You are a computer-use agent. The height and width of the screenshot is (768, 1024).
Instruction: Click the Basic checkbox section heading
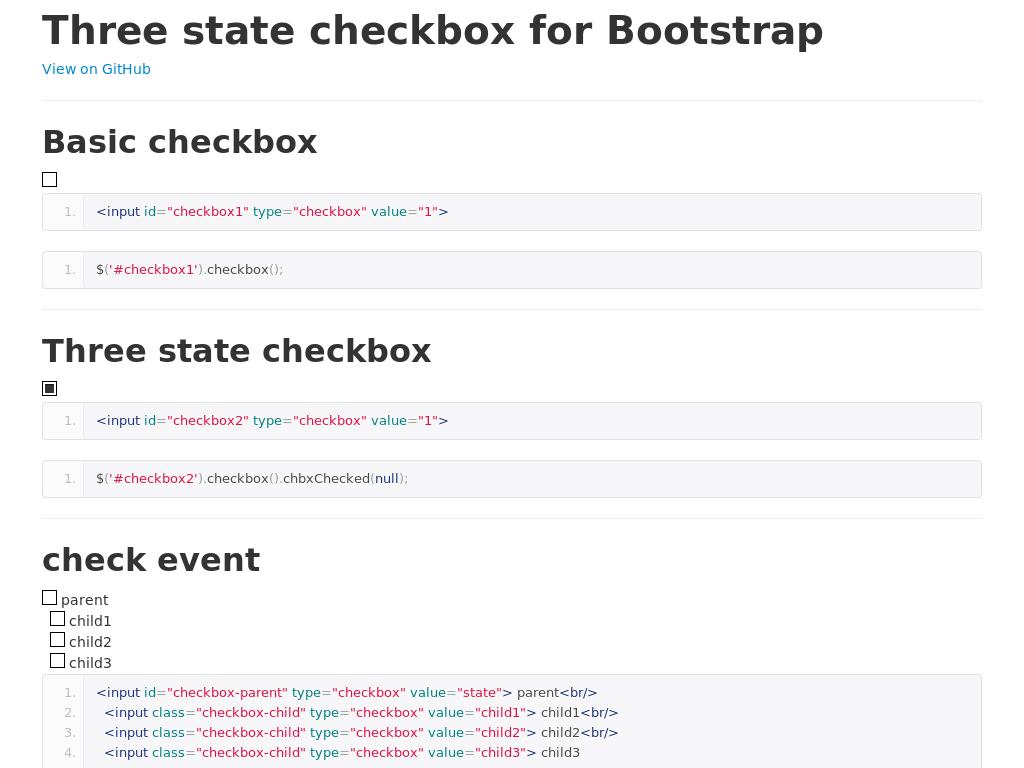click(180, 142)
